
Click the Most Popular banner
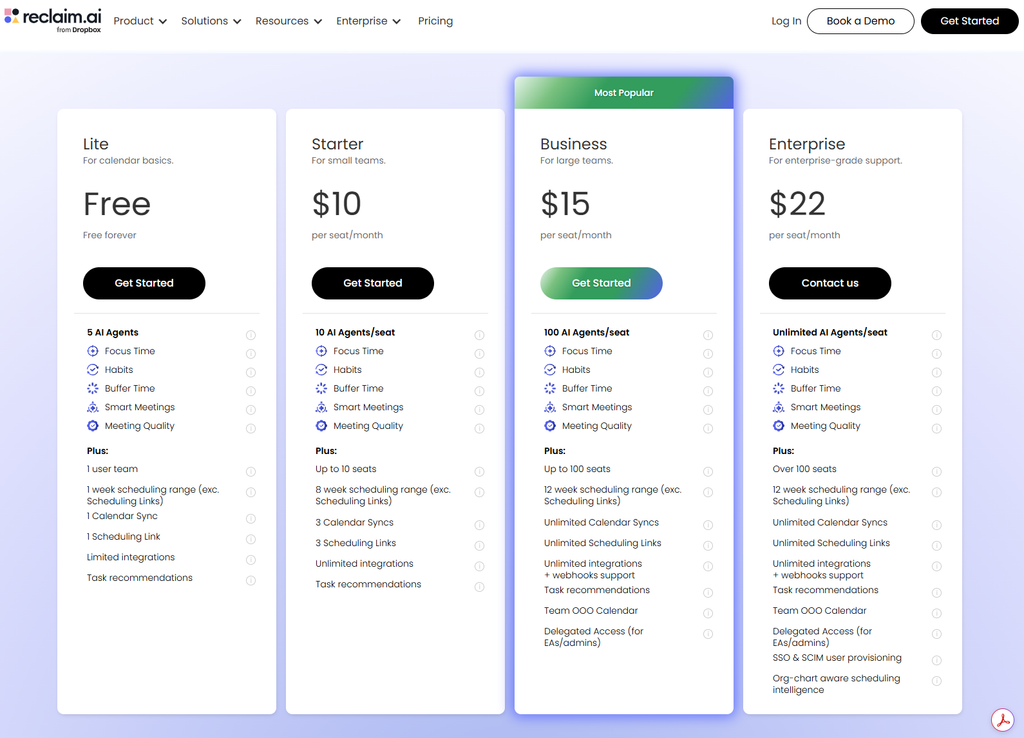(x=624, y=93)
